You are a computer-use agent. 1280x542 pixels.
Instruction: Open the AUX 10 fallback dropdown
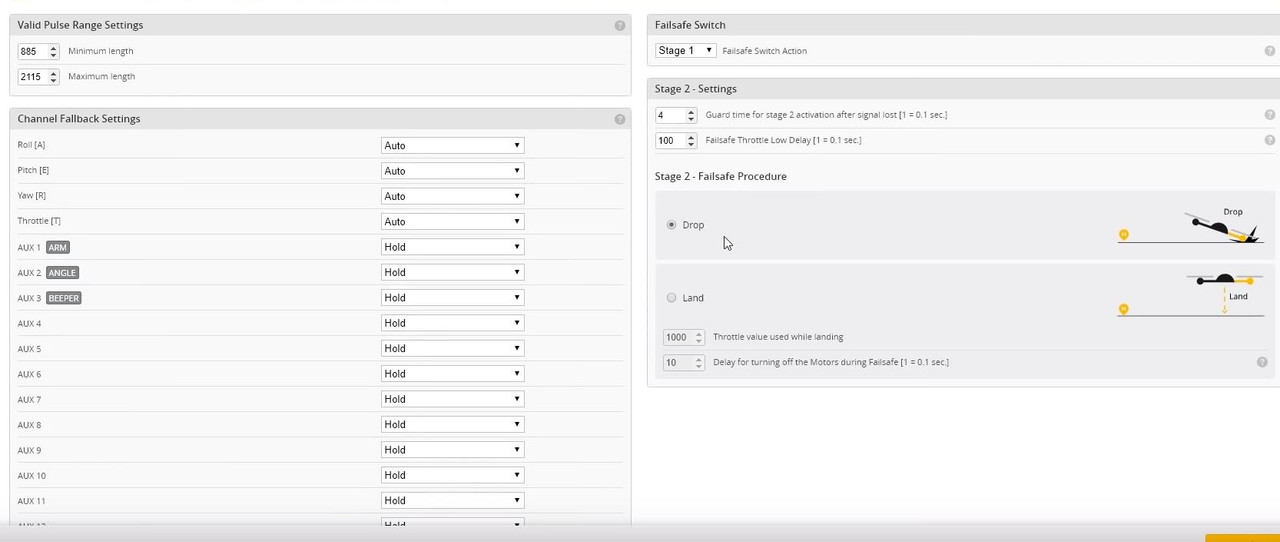(452, 475)
